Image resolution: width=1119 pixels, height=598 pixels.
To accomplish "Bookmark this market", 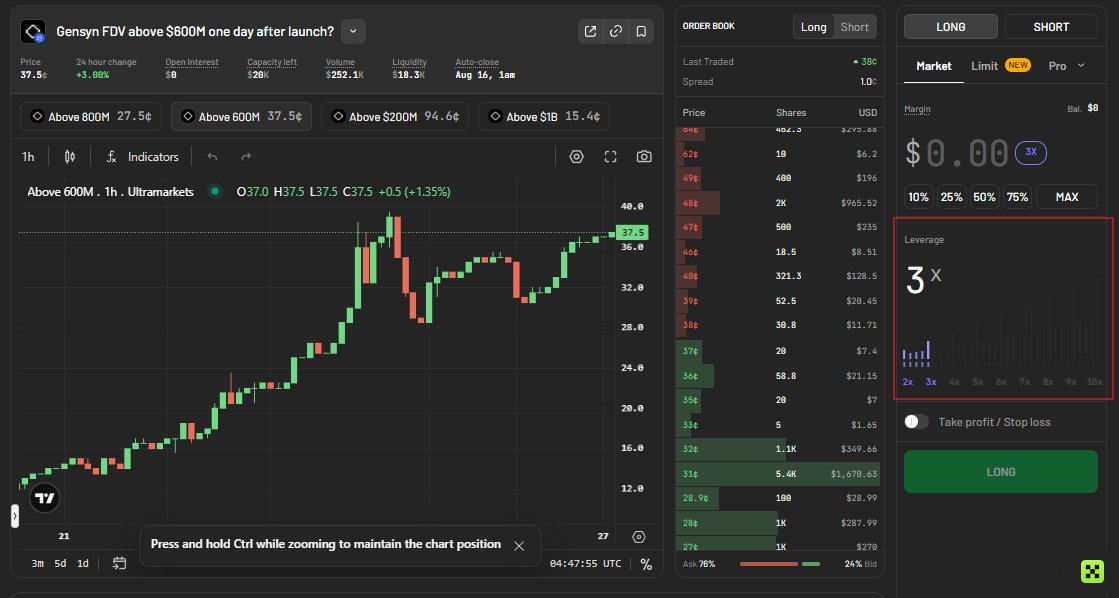I will coord(641,31).
